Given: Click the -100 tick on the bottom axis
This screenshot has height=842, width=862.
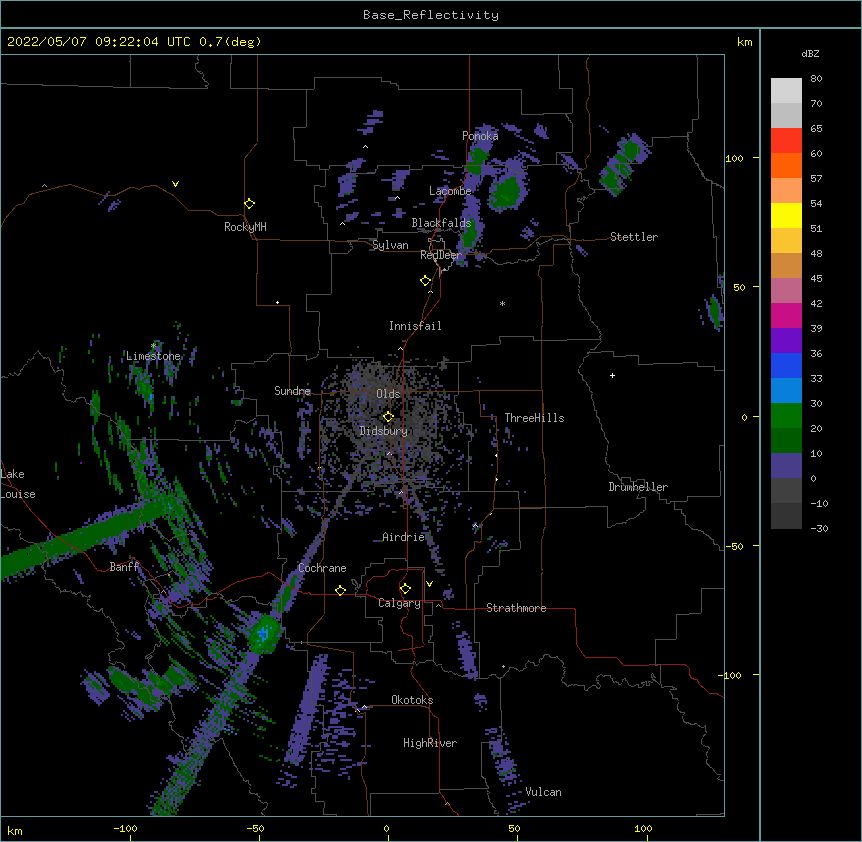Looking at the screenshot, I should pos(125,828).
